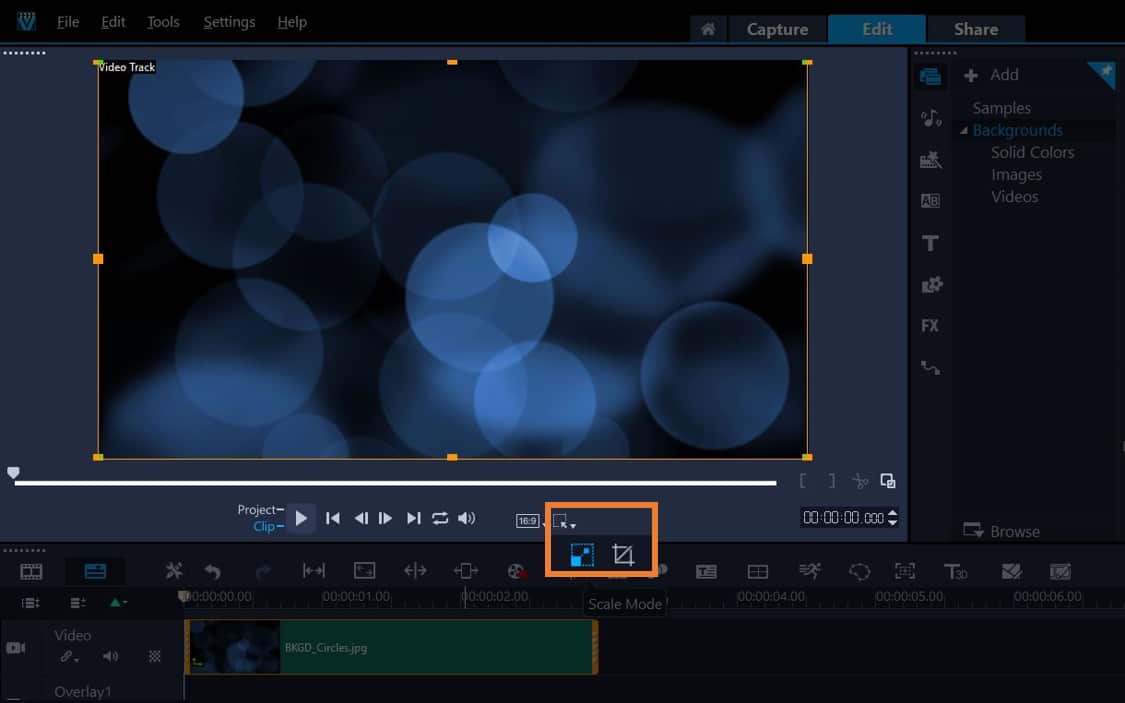The width and height of the screenshot is (1125, 703).
Task: Click the roll tool icon
Action: [x=415, y=571]
